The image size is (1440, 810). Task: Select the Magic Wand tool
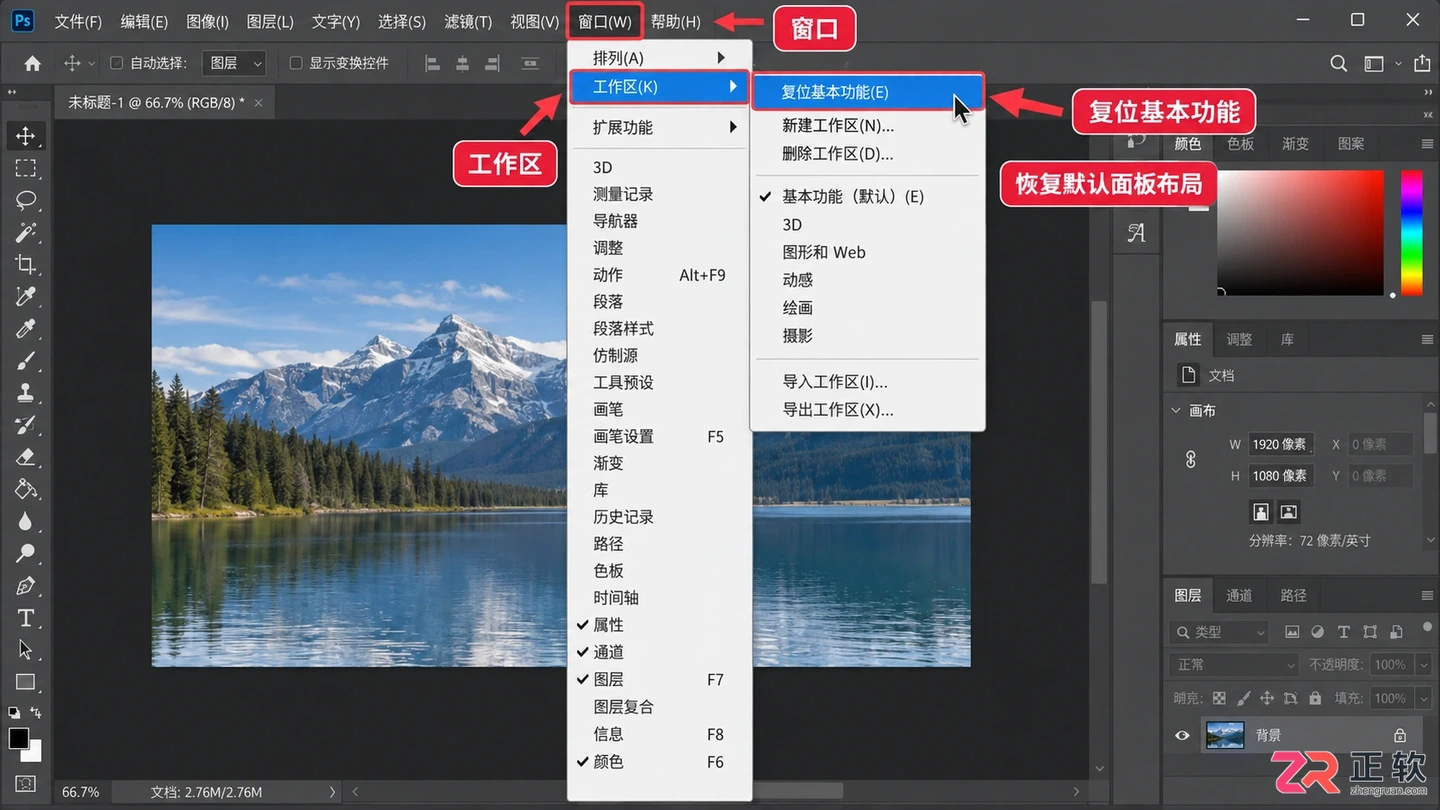(x=26, y=232)
